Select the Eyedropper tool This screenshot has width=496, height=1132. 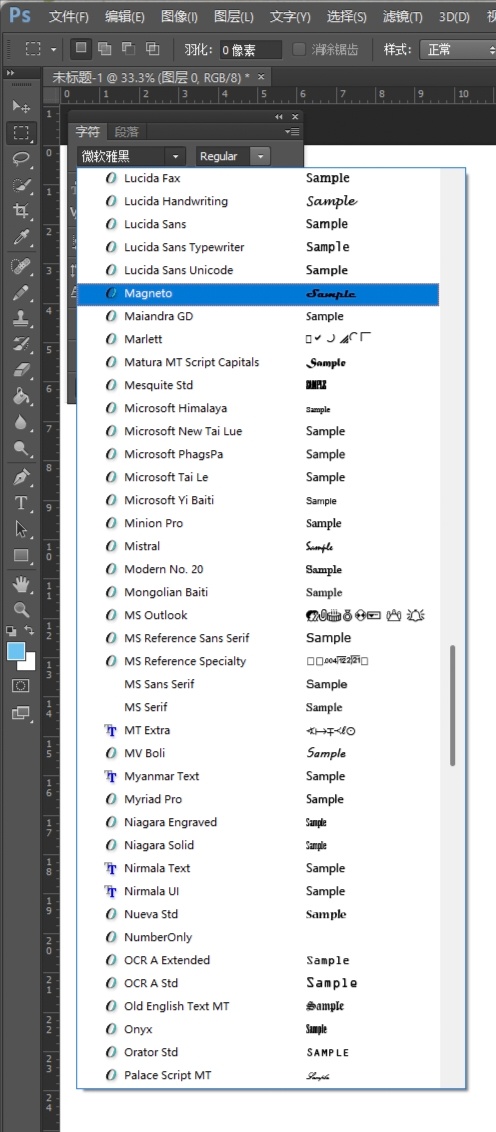(21, 237)
